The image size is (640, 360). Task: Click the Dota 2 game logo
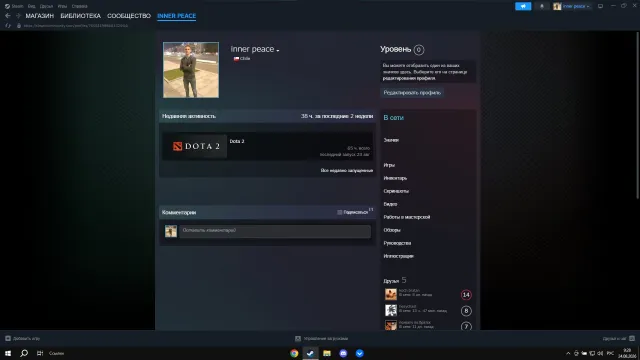click(195, 146)
